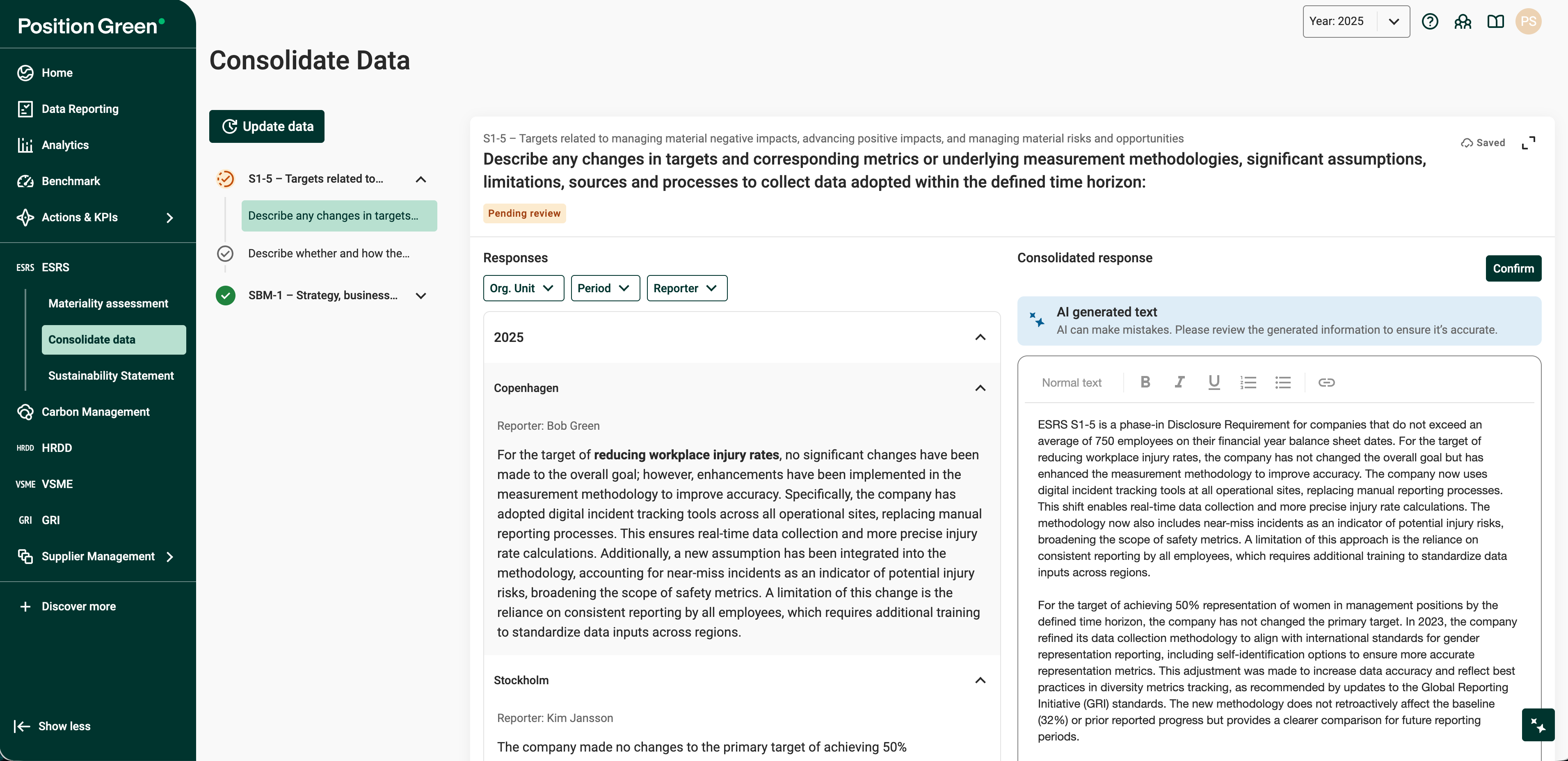Click the Confirm button

click(x=1513, y=268)
